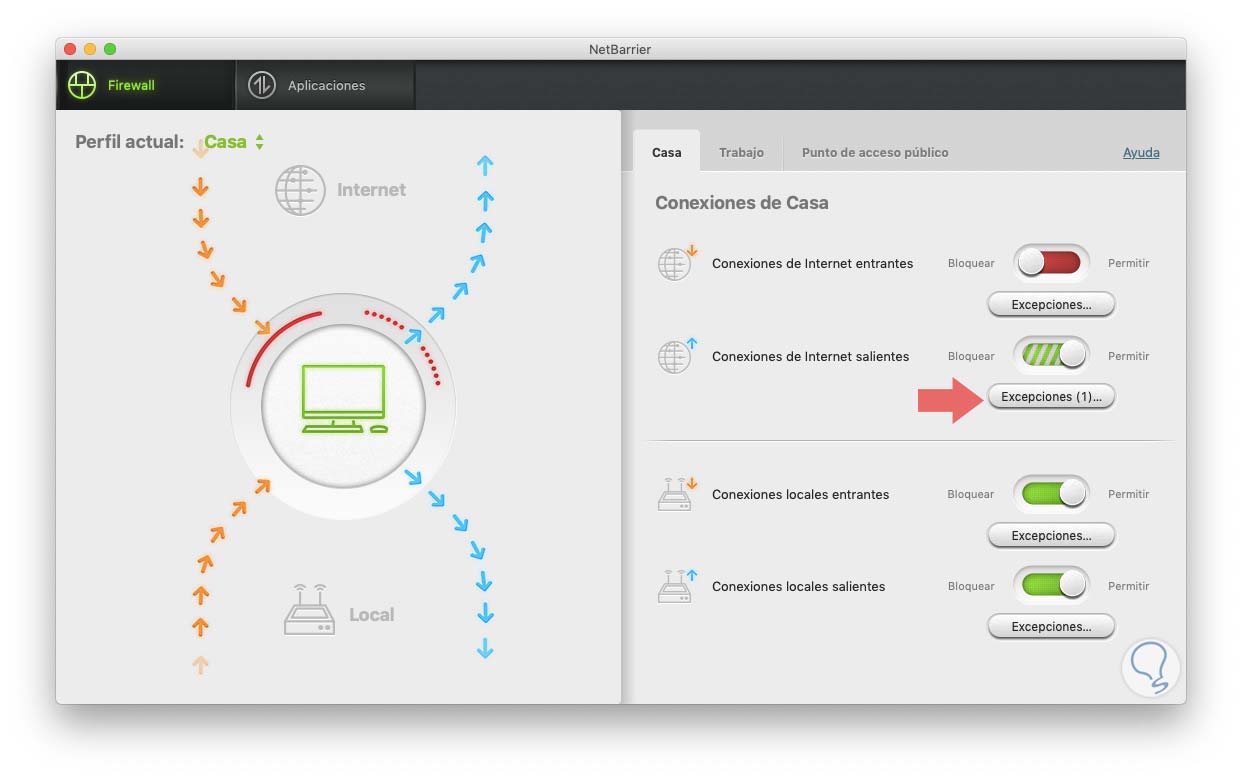This screenshot has width=1242, height=778.
Task: Click the Local router icon in diagram
Action: click(x=308, y=610)
